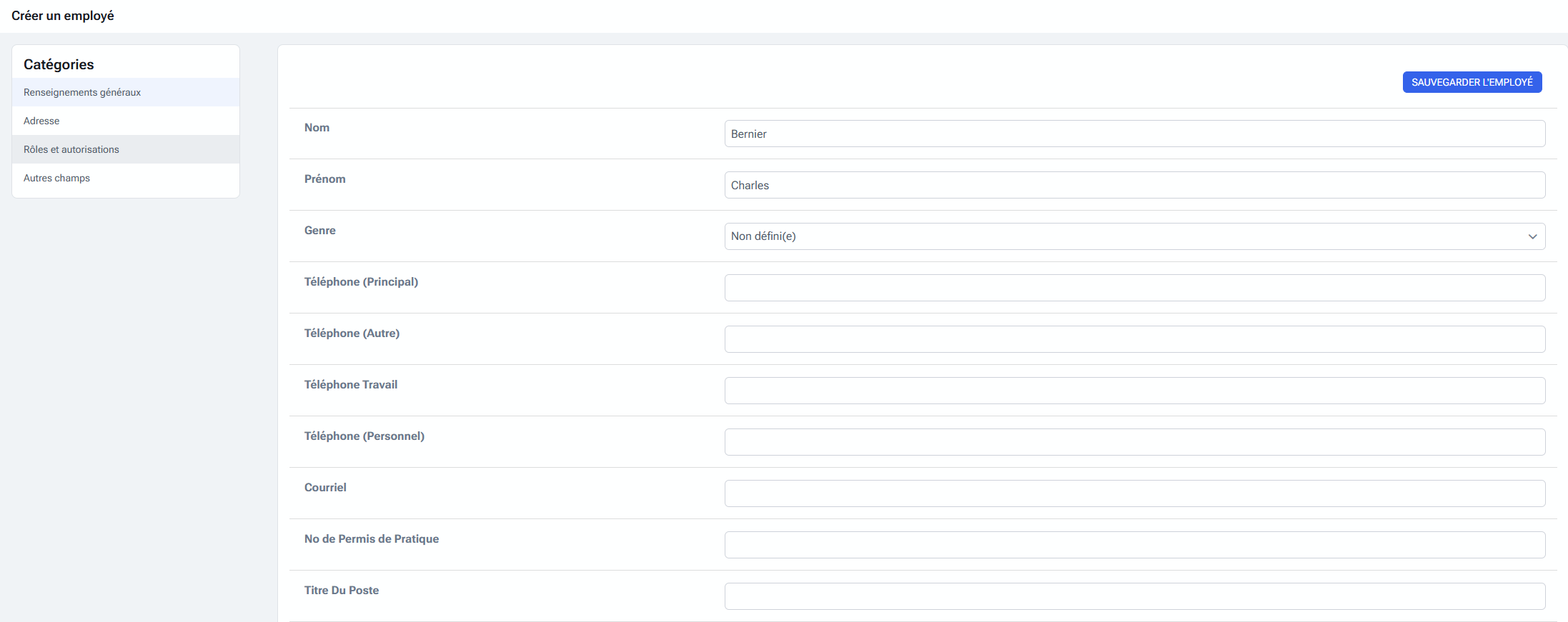Viewport: 1568px width, 622px height.
Task: Click into the Téléphone (Personnel) field
Action: click(1134, 442)
